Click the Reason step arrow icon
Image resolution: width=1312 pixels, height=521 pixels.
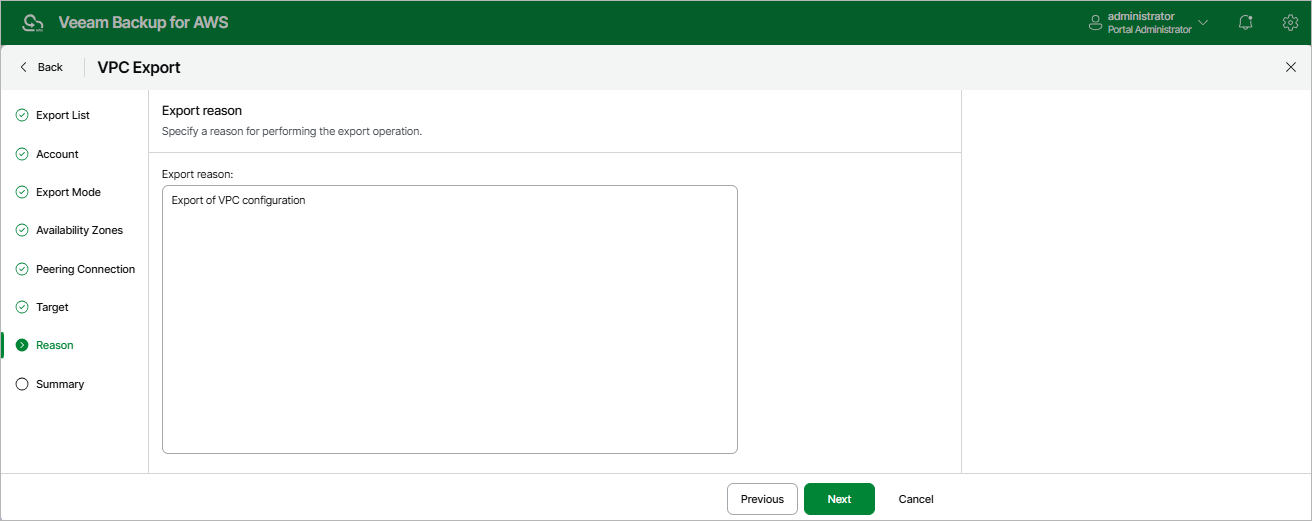22,345
